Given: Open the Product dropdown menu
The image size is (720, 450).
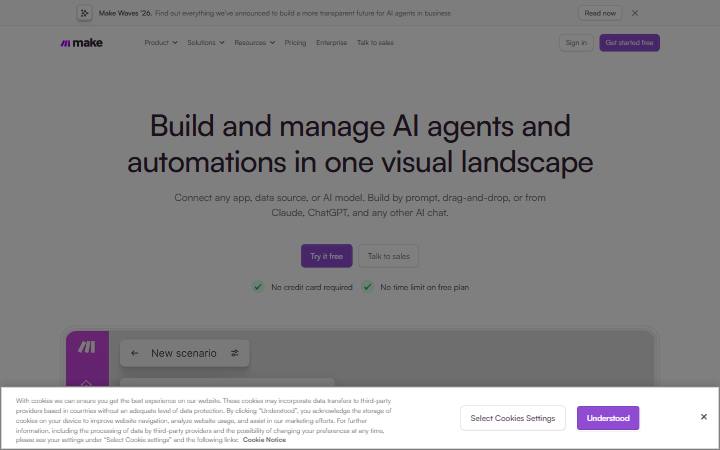Looking at the screenshot, I should 161,43.
